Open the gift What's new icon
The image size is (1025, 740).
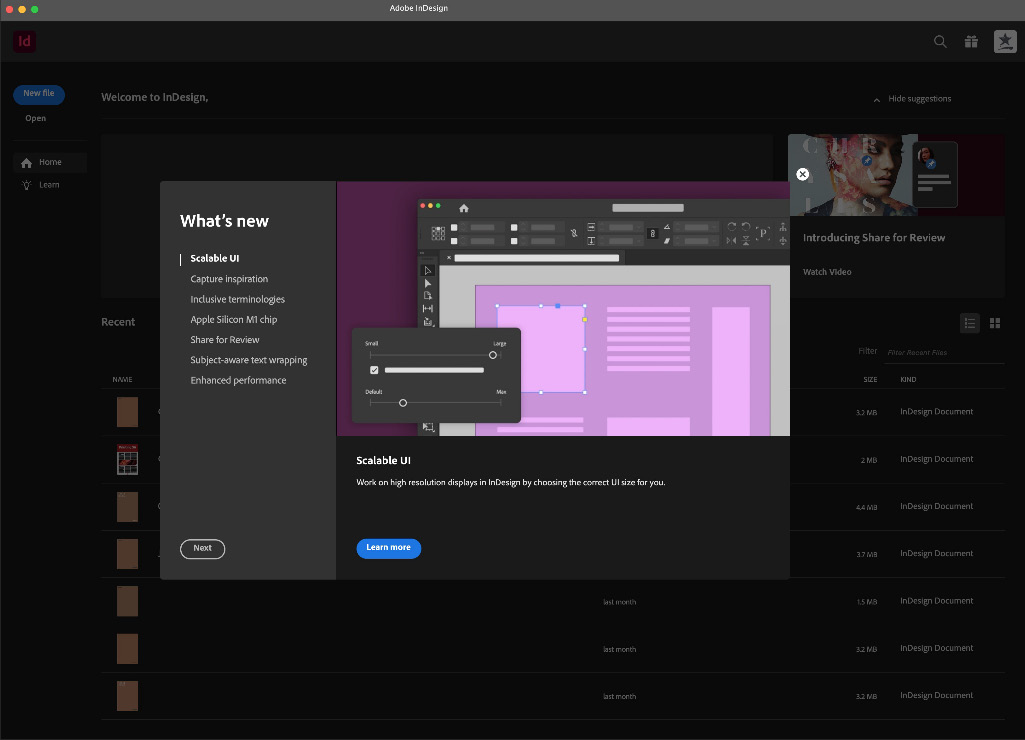coord(971,42)
